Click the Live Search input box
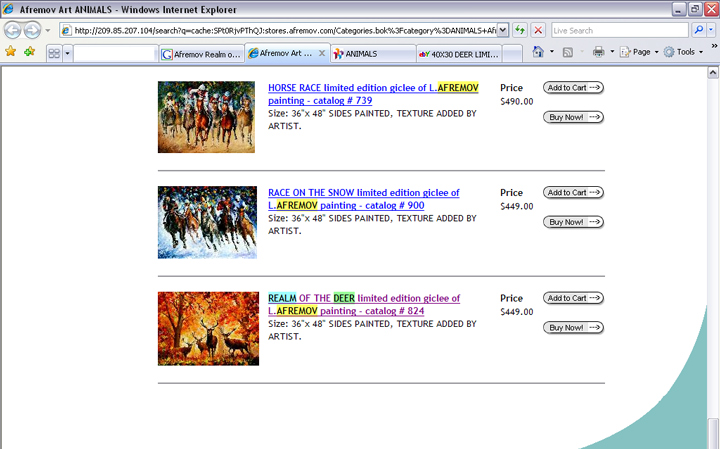This screenshot has height=449, width=720. click(619, 31)
